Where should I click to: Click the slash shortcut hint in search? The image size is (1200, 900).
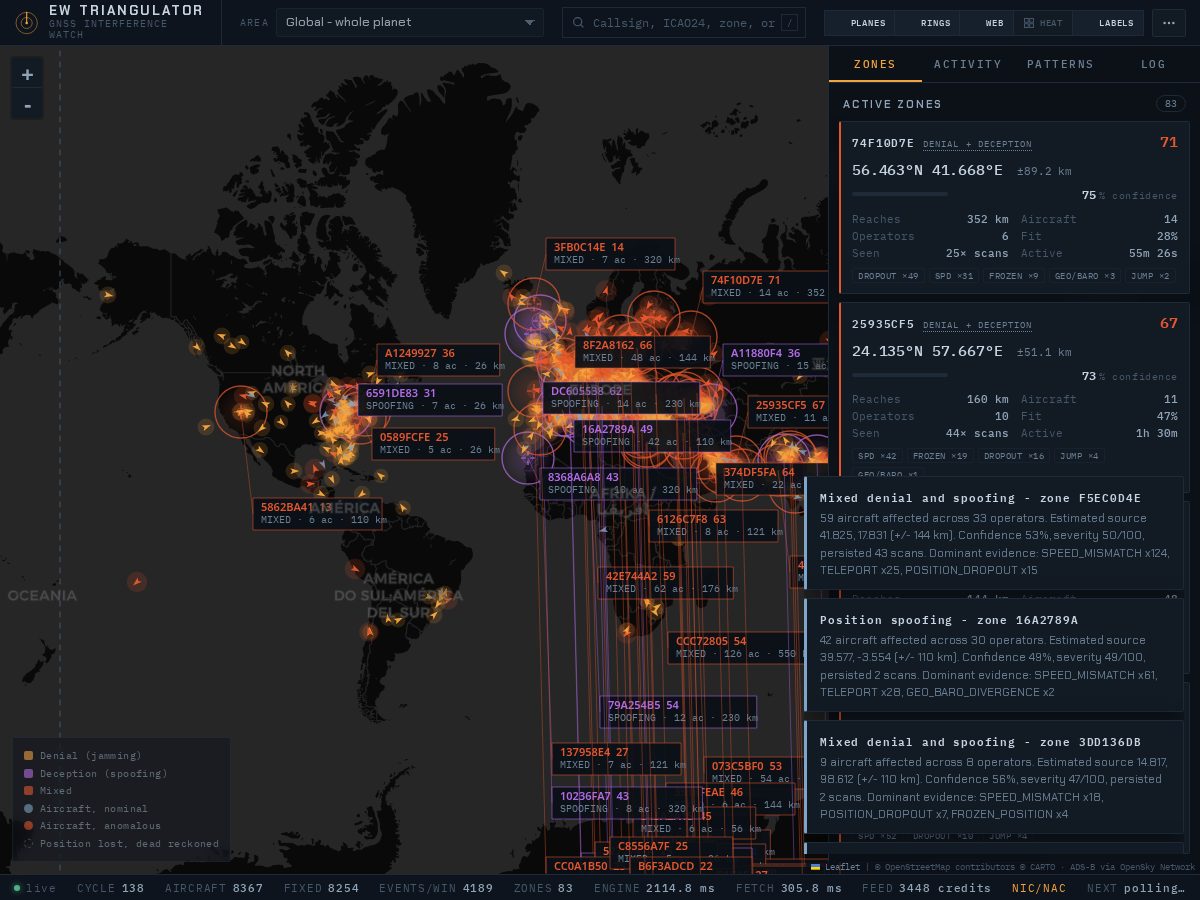789,23
